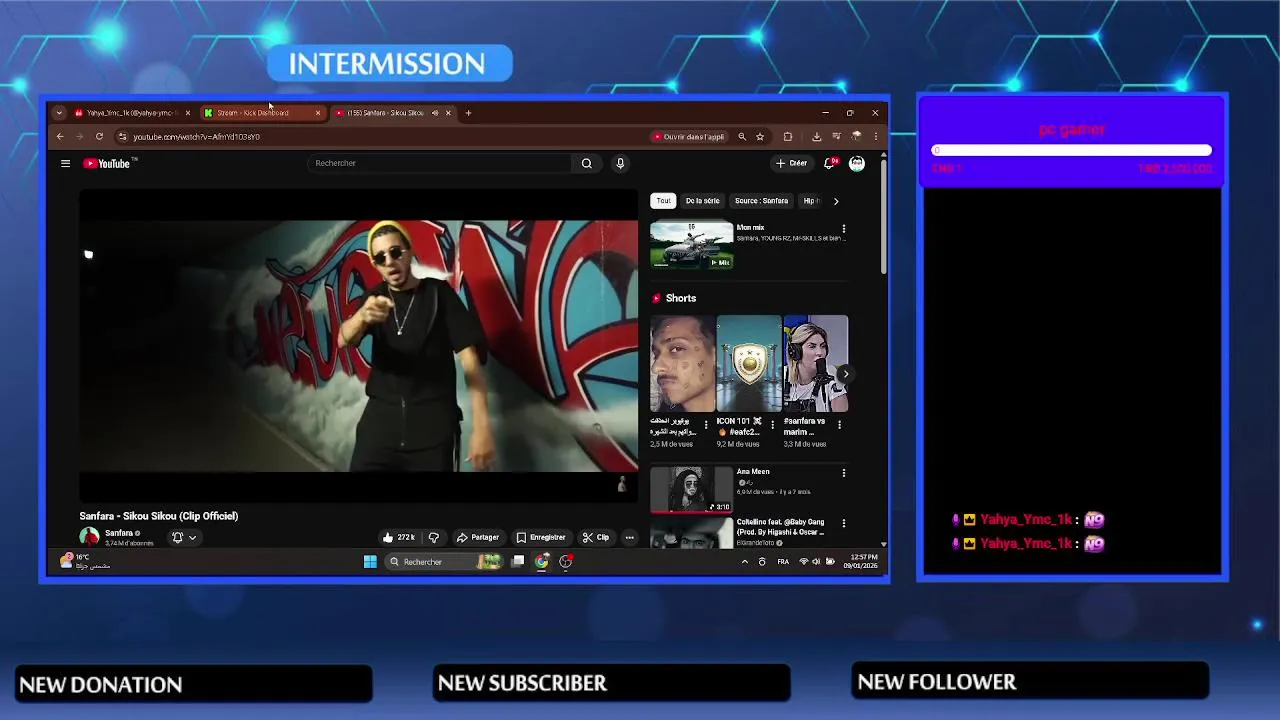Open the YouTube account avatar menu
The image size is (1280, 720).
pos(857,163)
